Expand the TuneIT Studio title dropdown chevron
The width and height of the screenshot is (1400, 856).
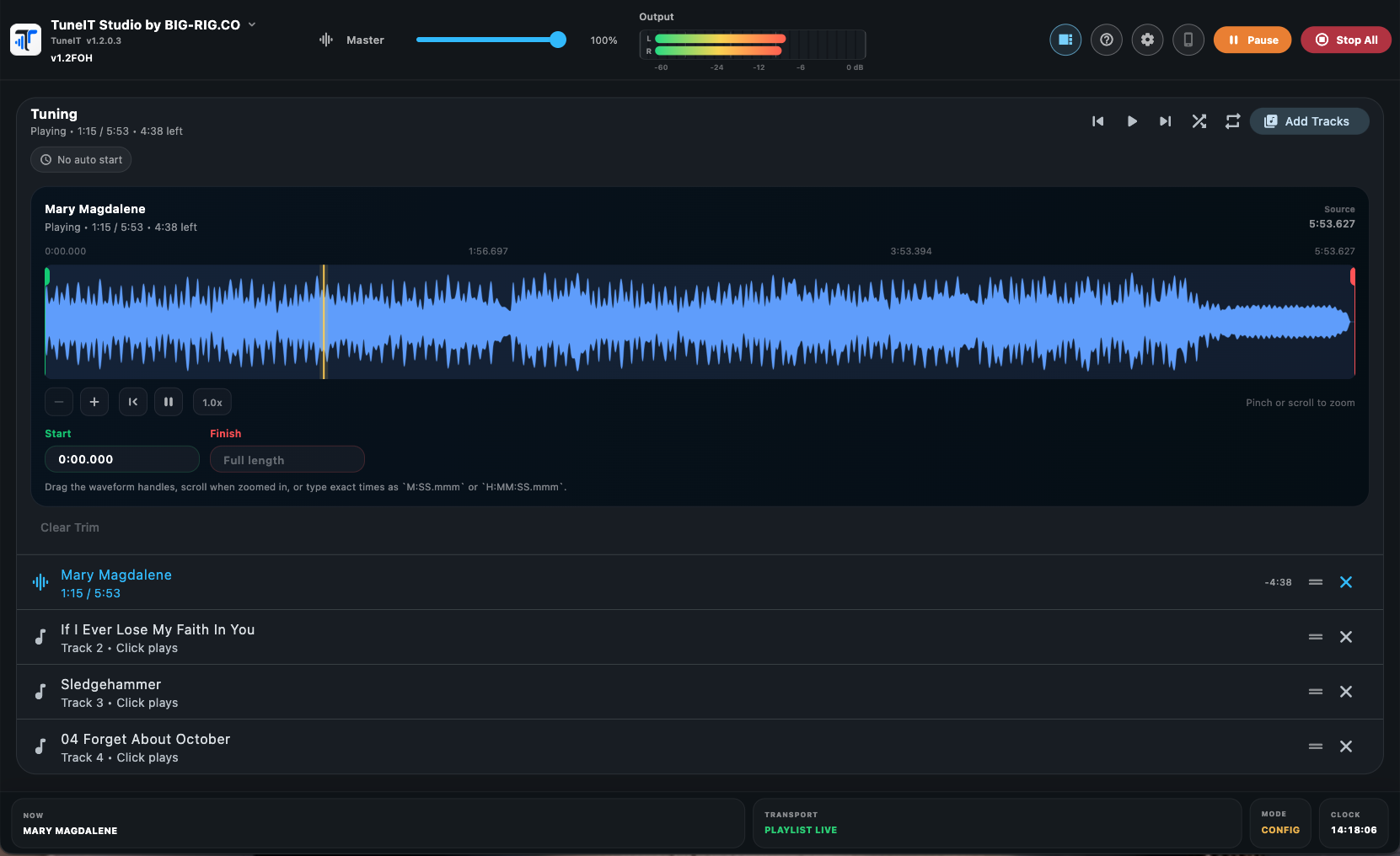point(252,24)
